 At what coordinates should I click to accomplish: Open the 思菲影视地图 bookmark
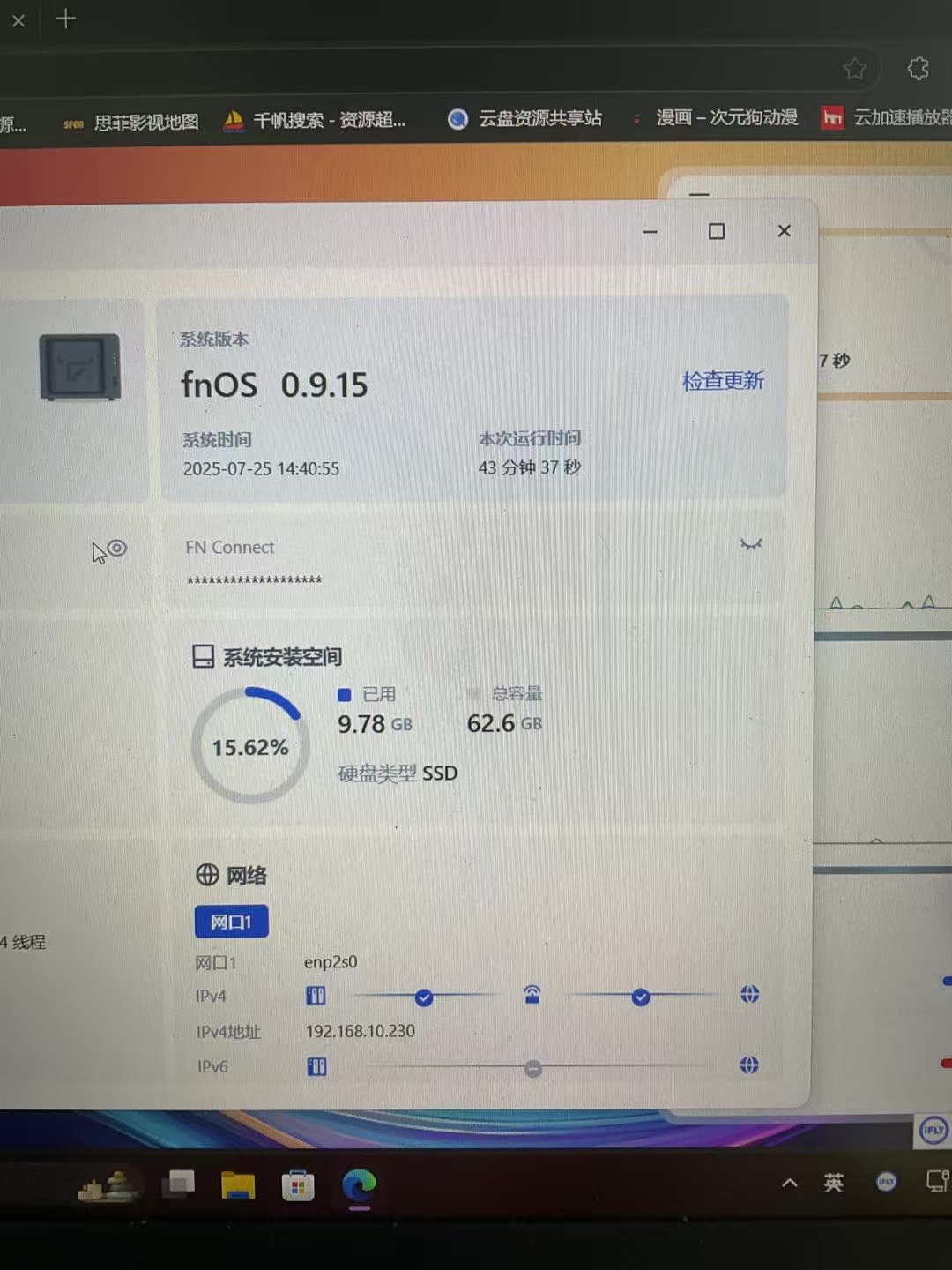pos(131,123)
